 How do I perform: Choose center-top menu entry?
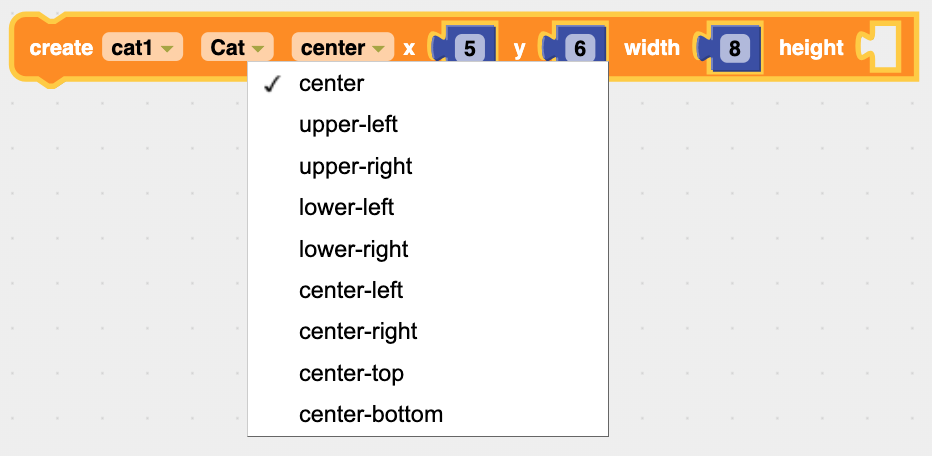pyautogui.click(x=427, y=373)
